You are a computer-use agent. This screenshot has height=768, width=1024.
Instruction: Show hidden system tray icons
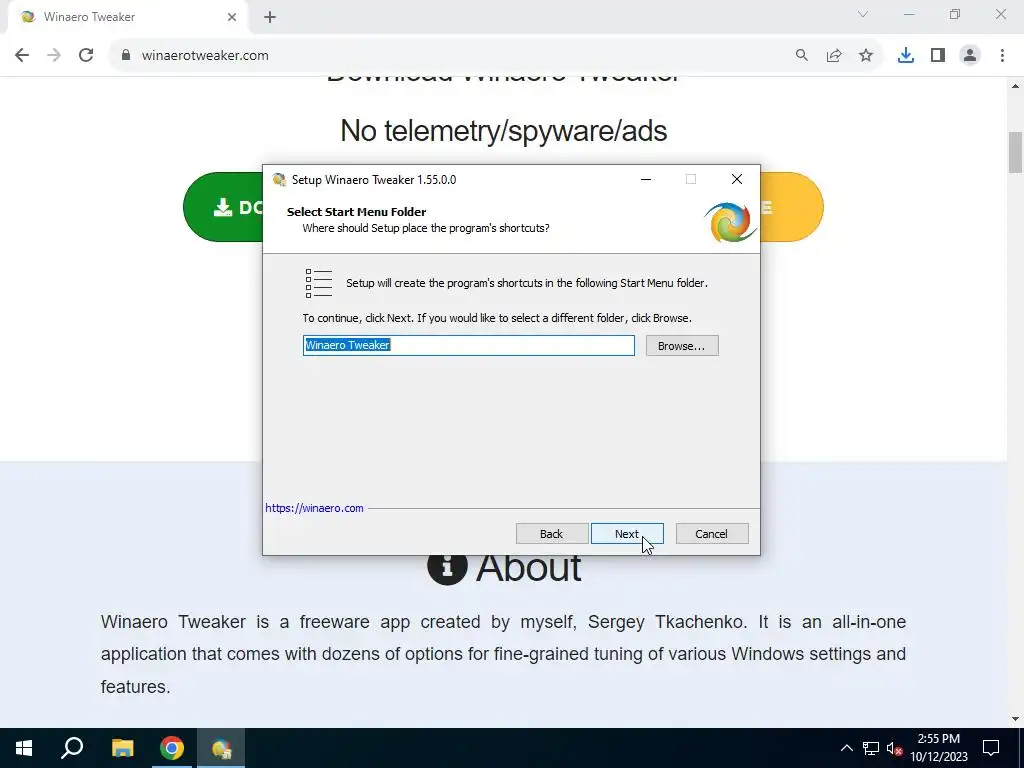(846, 748)
